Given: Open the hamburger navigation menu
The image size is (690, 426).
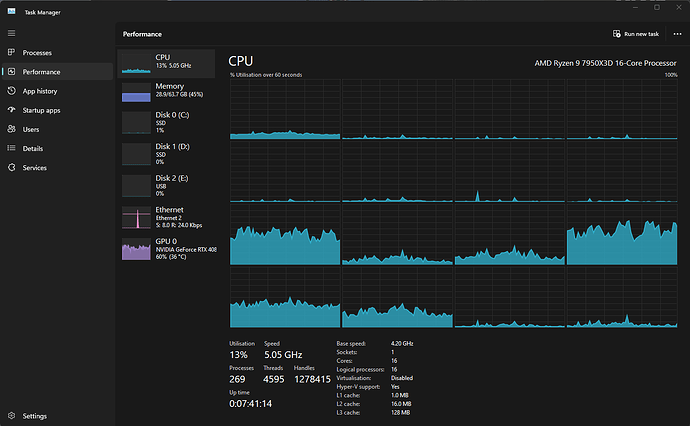Looking at the screenshot, I should point(11,33).
